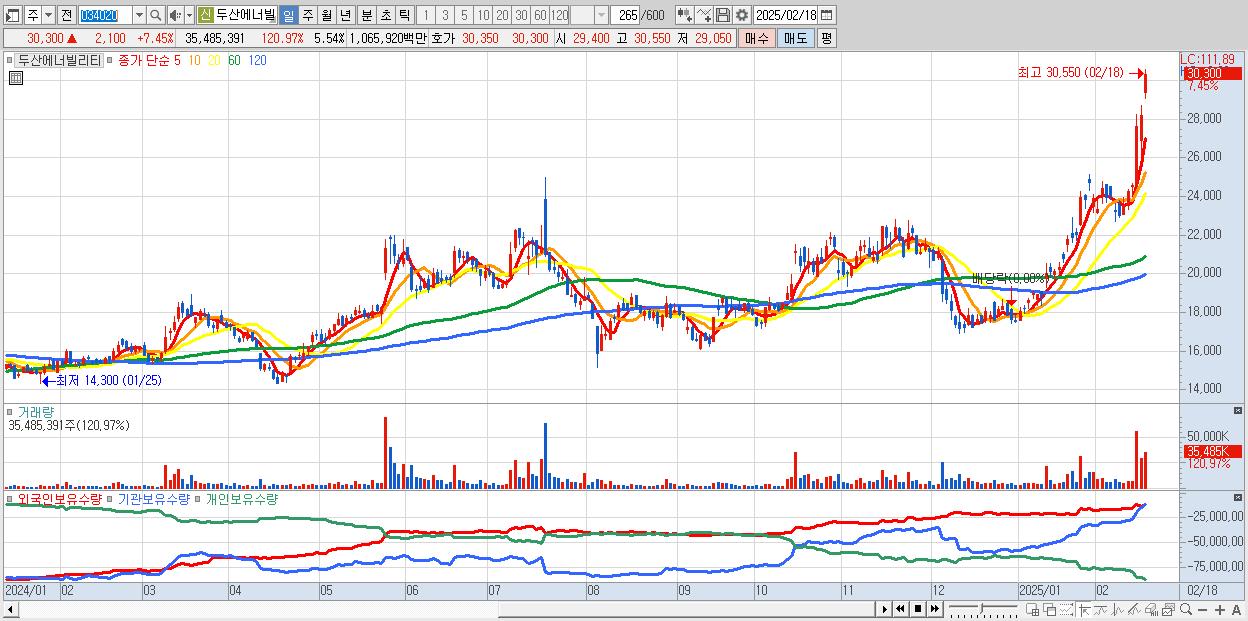This screenshot has width=1248, height=621.
Task: Click the 매수 buy button
Action: pyautogui.click(x=758, y=38)
